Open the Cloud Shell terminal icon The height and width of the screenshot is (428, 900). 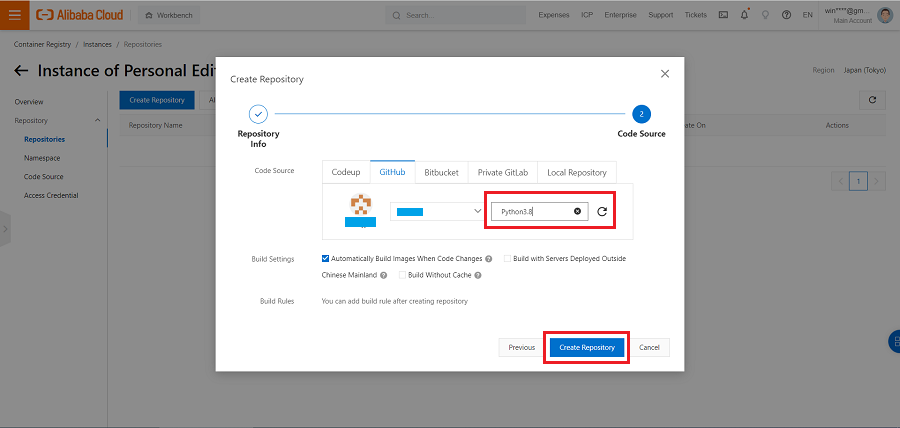pos(723,15)
